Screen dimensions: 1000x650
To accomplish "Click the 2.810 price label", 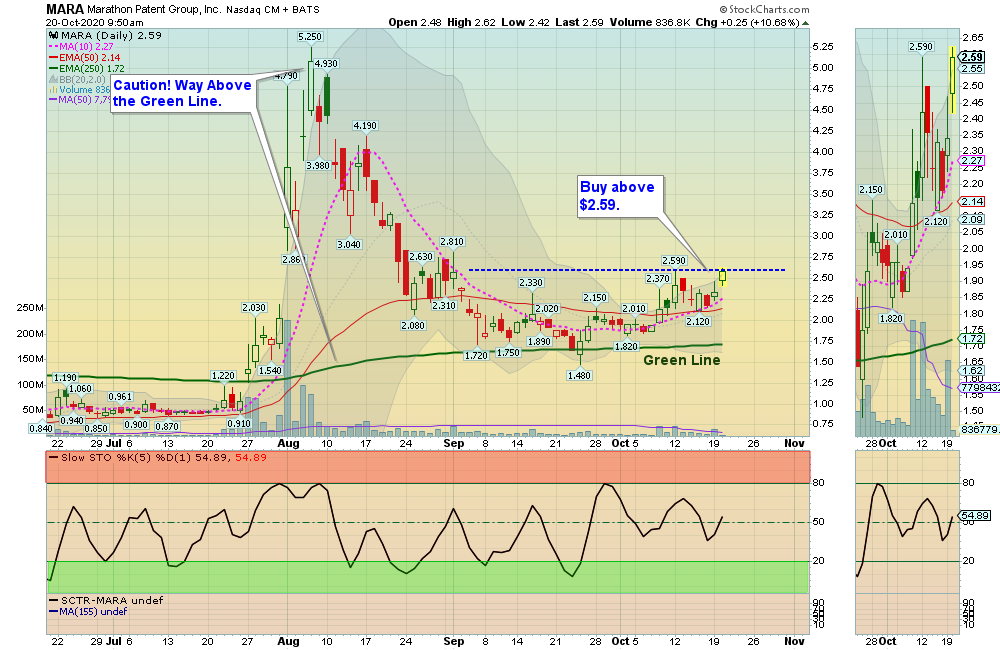I will [x=452, y=242].
